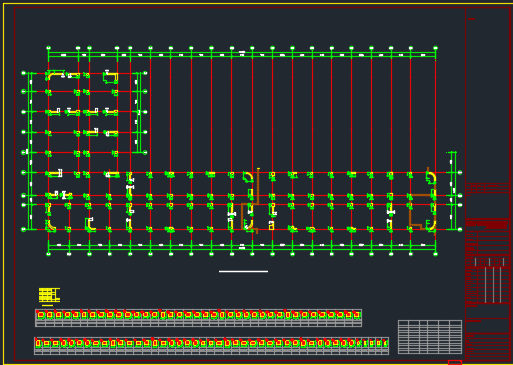The width and height of the screenshot is (513, 365).
Task: Click the last grid bubble on bottom axis row
Action: (435, 254)
